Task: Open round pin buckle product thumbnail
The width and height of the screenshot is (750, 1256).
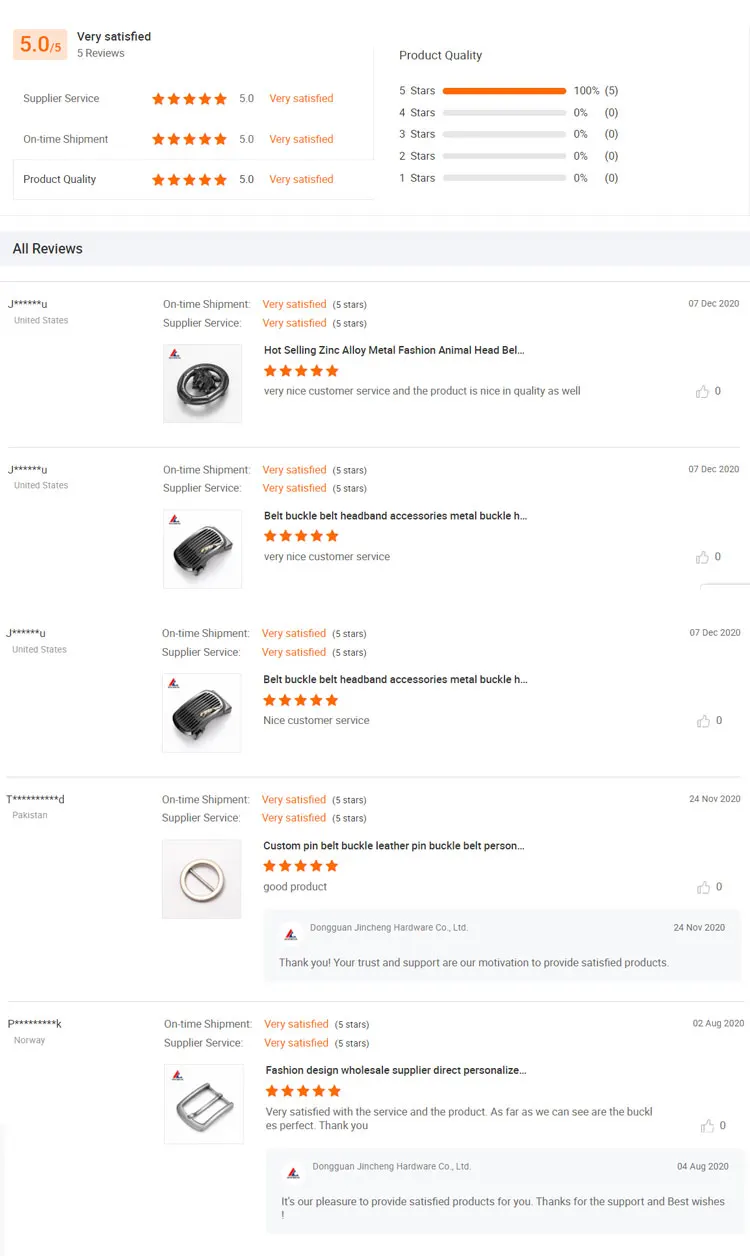Action: tap(202, 879)
